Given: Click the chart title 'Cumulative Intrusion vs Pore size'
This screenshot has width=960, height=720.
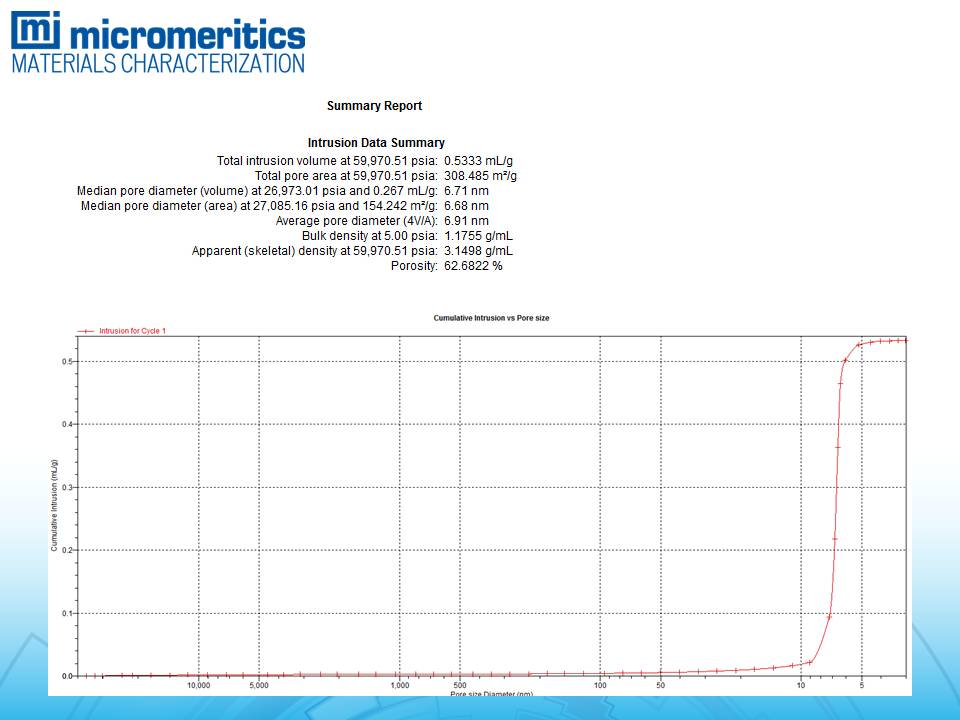Looking at the screenshot, I should [491, 318].
